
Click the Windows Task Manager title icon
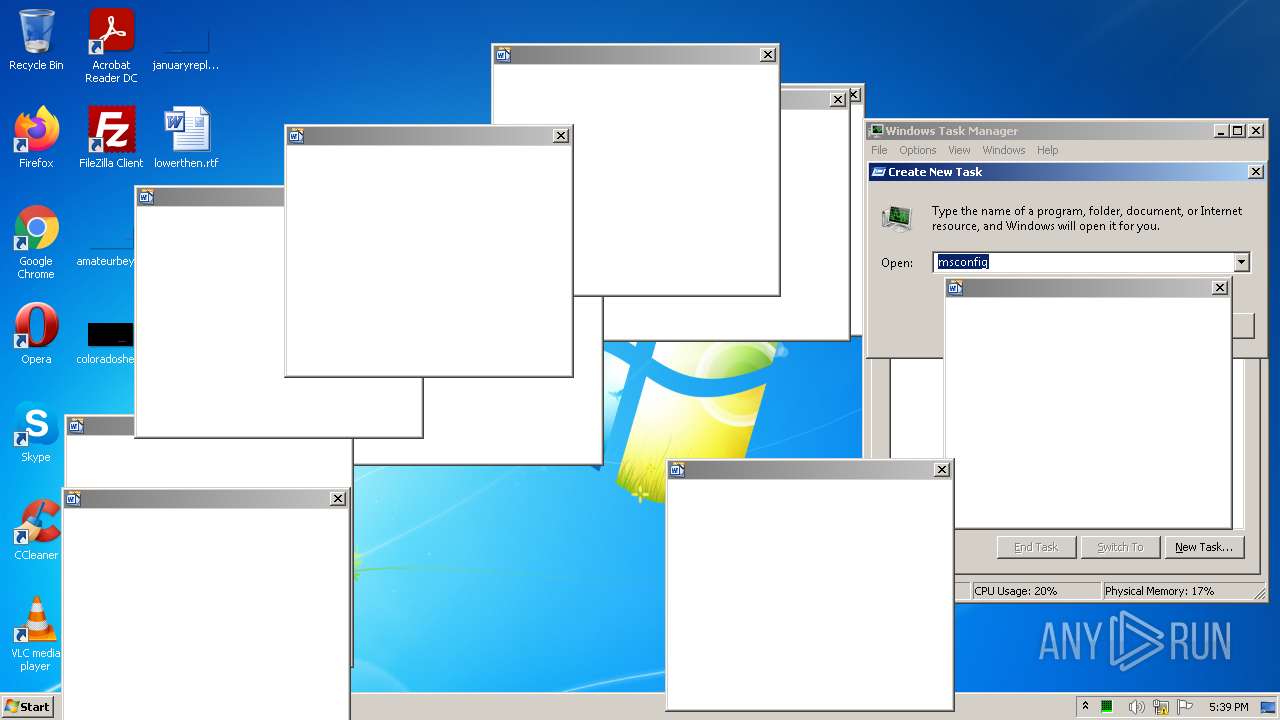876,130
